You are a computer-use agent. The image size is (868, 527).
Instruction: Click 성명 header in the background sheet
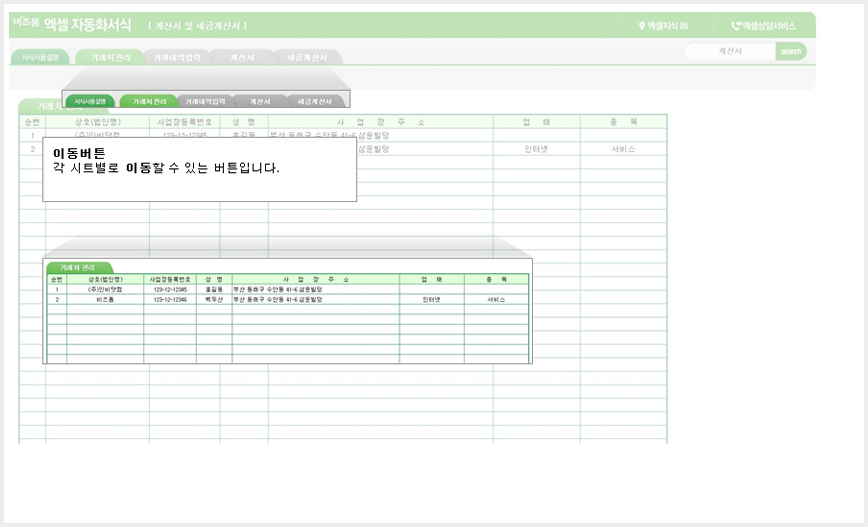244,122
